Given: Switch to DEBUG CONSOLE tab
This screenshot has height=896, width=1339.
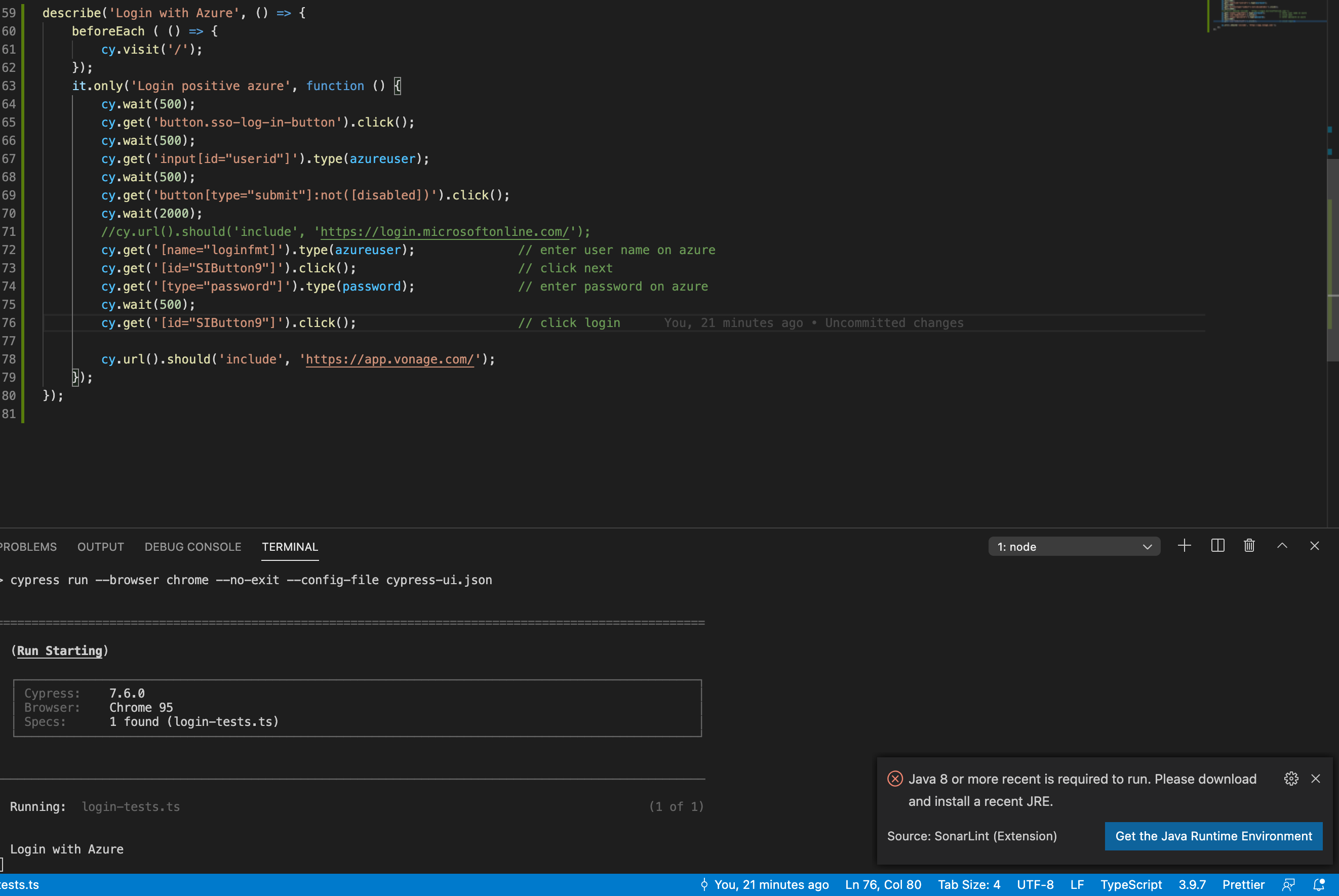Looking at the screenshot, I should coord(192,546).
